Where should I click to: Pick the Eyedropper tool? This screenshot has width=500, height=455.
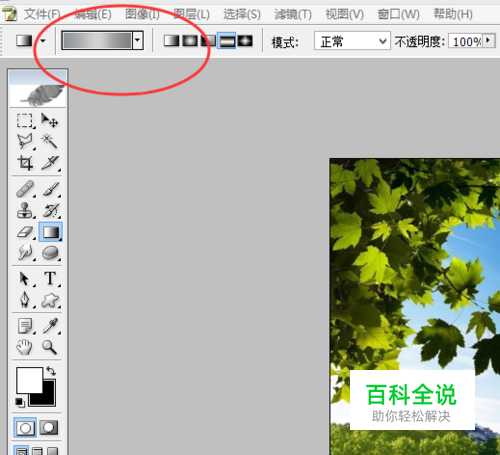(51, 326)
